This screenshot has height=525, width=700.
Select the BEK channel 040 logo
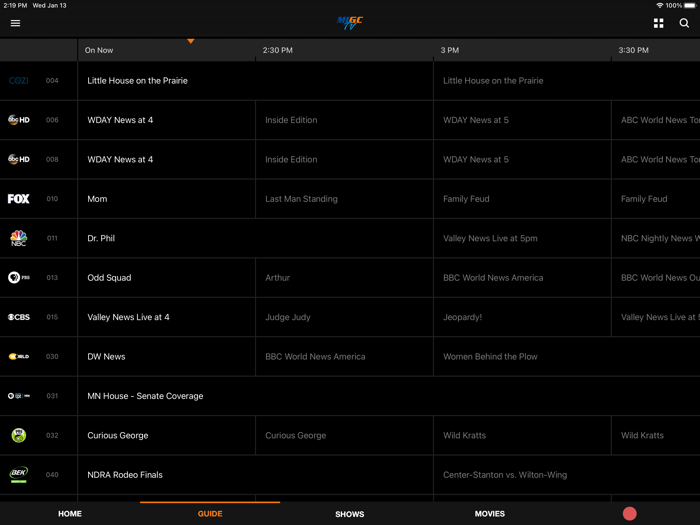(19, 475)
